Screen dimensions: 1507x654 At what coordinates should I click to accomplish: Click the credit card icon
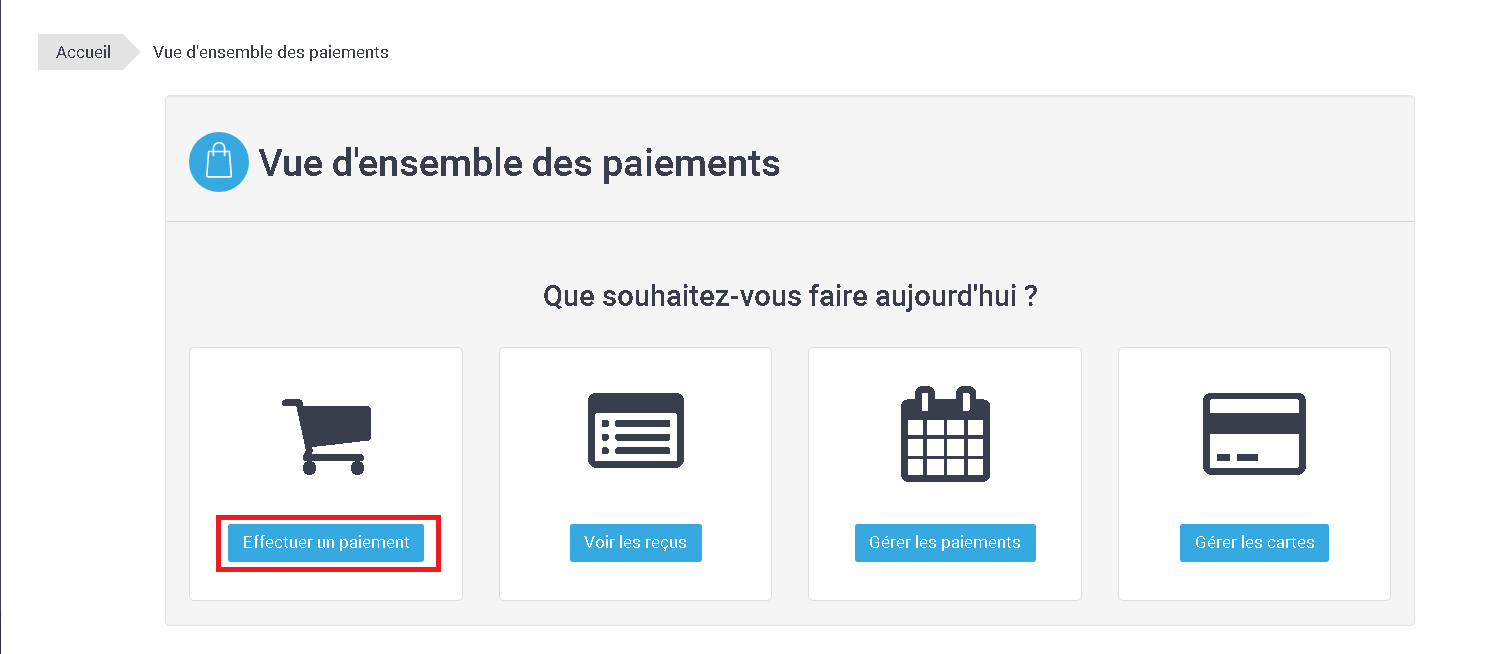point(1254,433)
